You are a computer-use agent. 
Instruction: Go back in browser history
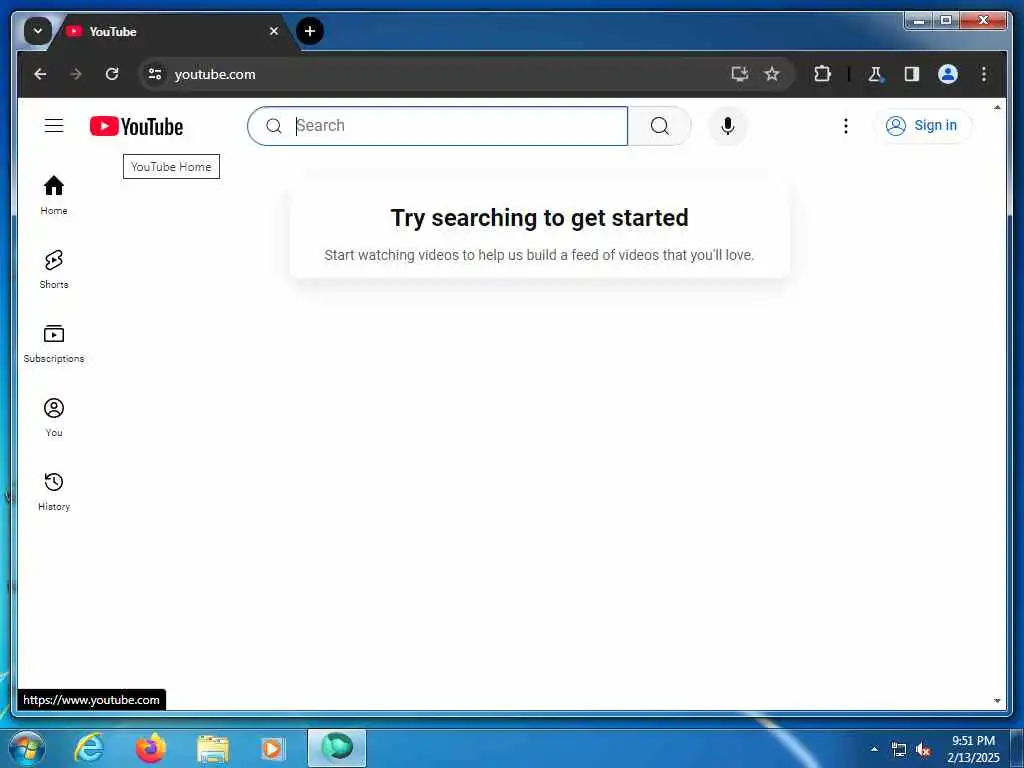coord(40,74)
